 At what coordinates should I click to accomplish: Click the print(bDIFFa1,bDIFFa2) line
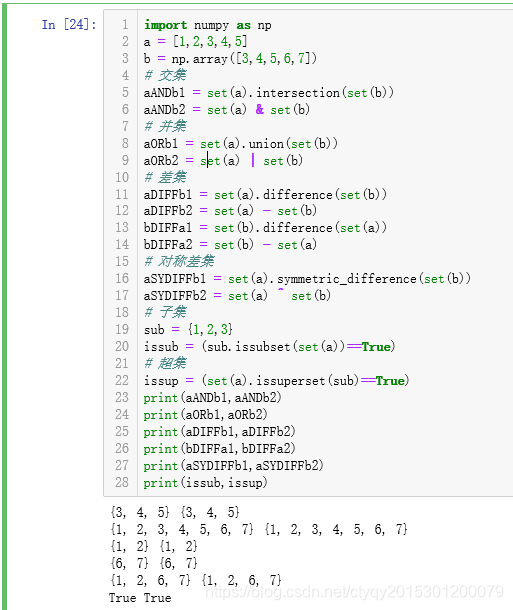click(219, 449)
